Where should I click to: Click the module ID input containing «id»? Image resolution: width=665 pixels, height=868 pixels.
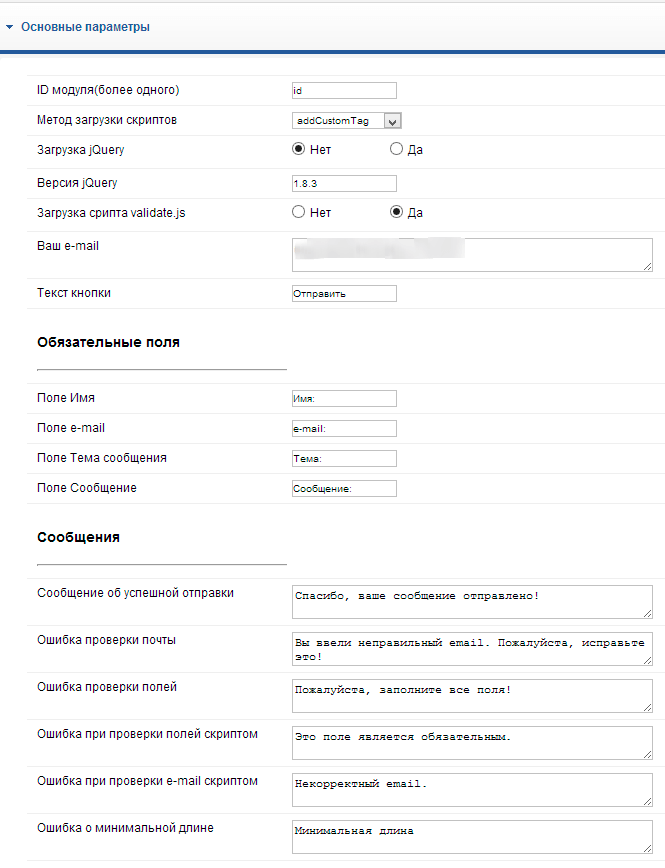click(x=343, y=90)
